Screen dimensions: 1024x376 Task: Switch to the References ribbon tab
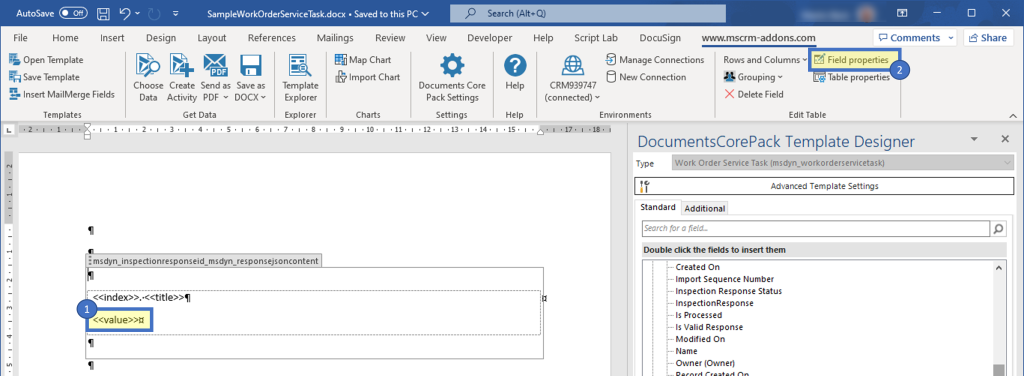click(272, 38)
